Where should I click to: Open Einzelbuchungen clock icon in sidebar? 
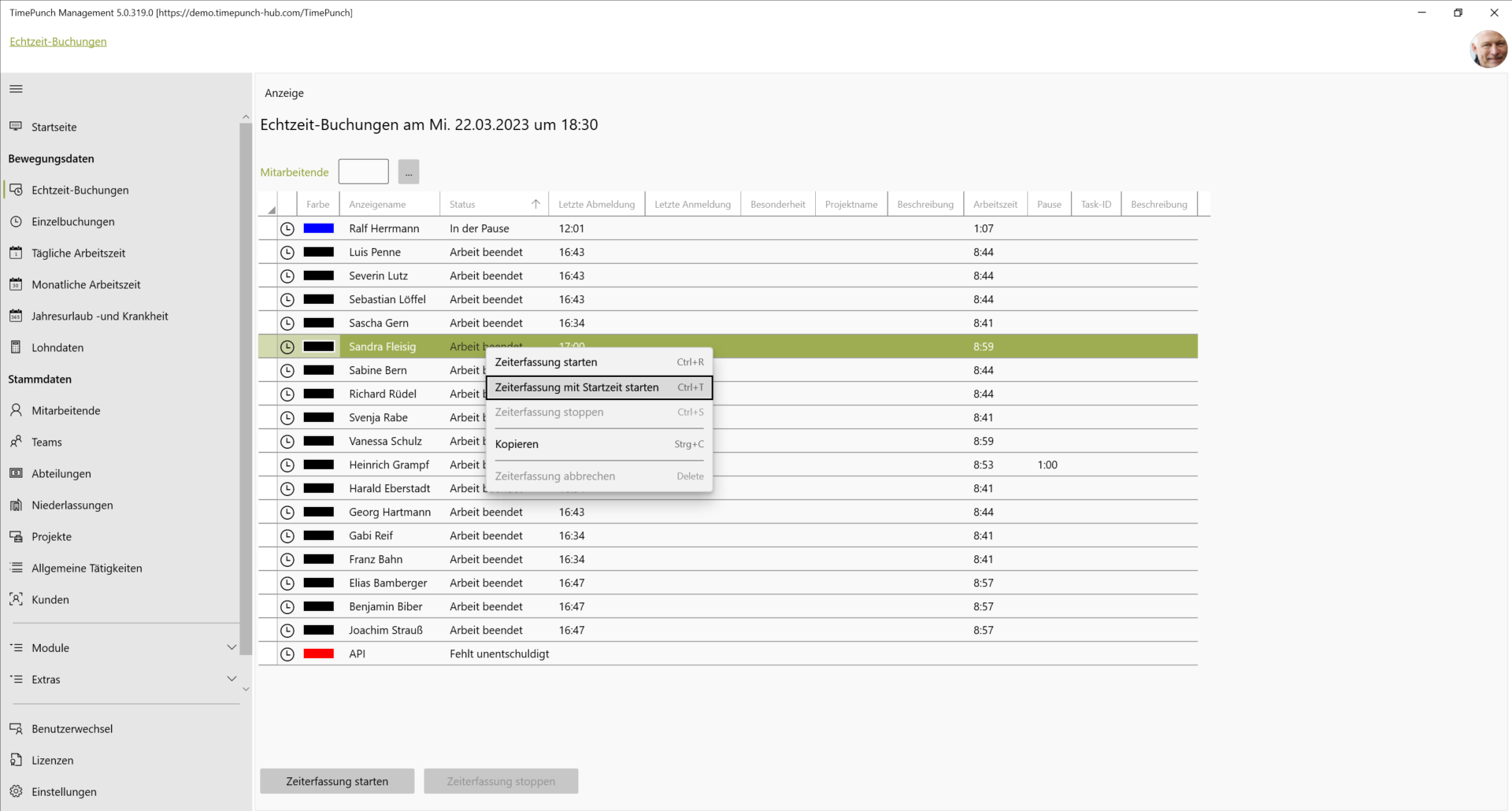(16, 221)
